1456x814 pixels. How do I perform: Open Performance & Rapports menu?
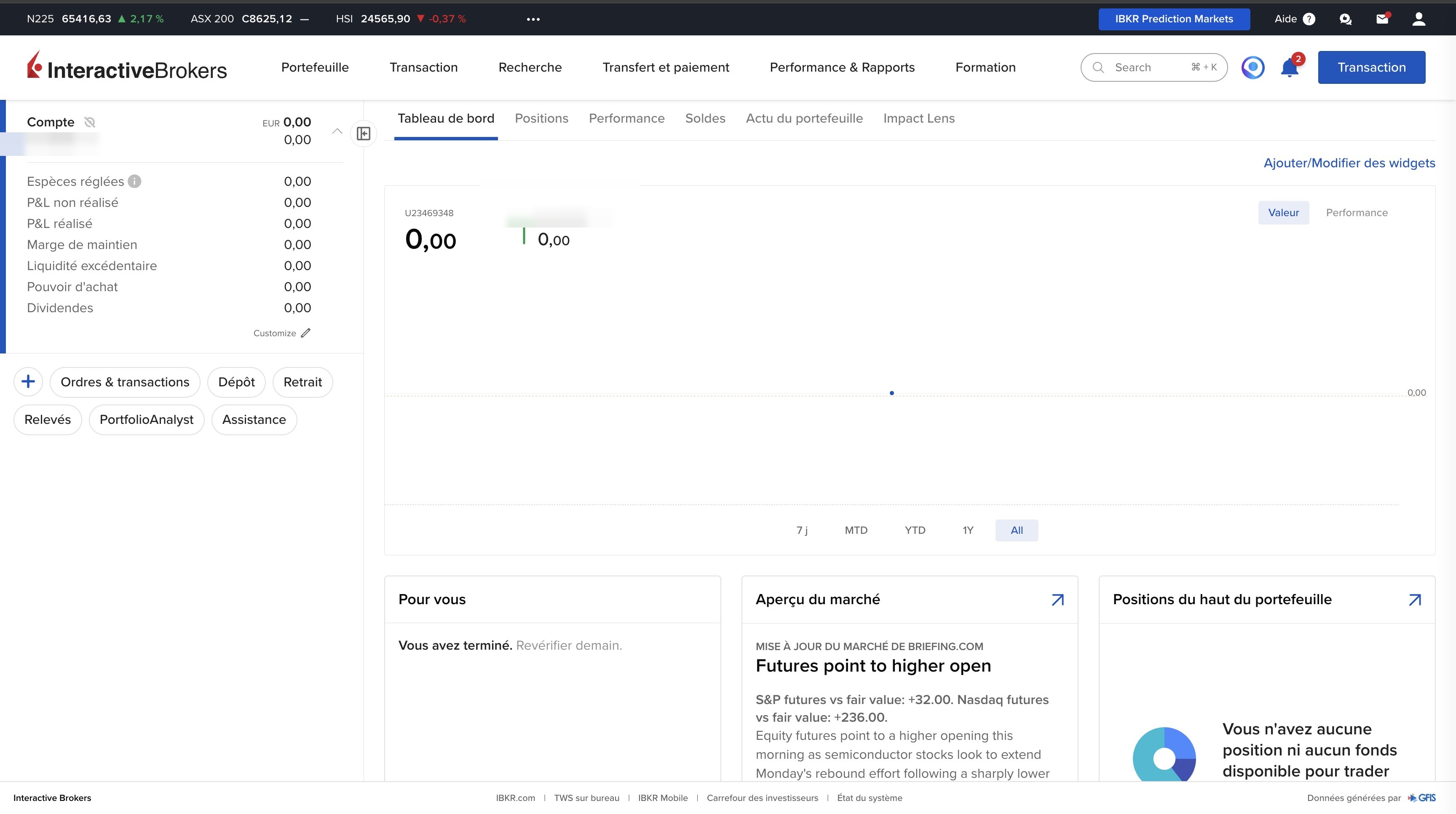pyautogui.click(x=842, y=67)
